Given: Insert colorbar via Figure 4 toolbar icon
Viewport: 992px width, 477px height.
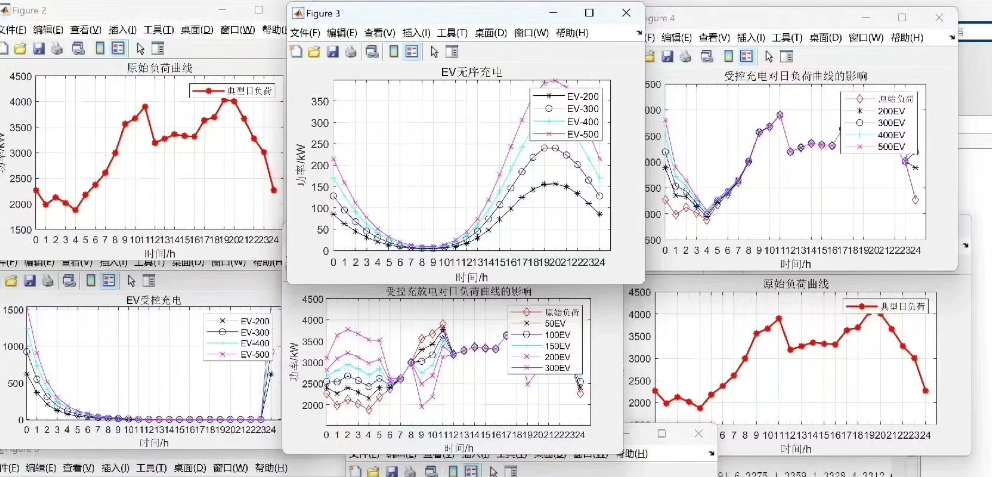Looking at the screenshot, I should click(729, 56).
